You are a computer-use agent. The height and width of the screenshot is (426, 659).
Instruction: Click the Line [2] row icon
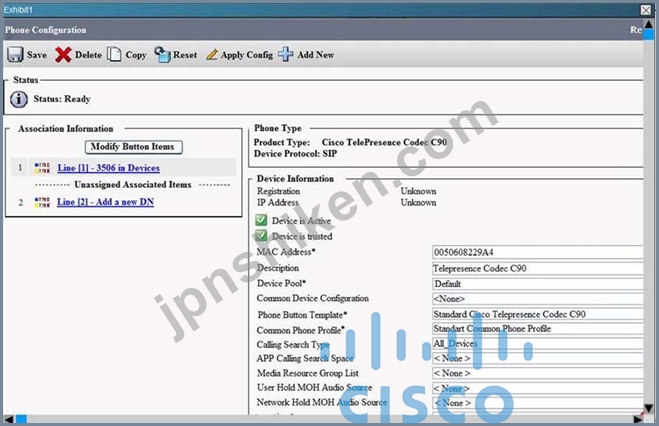click(x=42, y=202)
